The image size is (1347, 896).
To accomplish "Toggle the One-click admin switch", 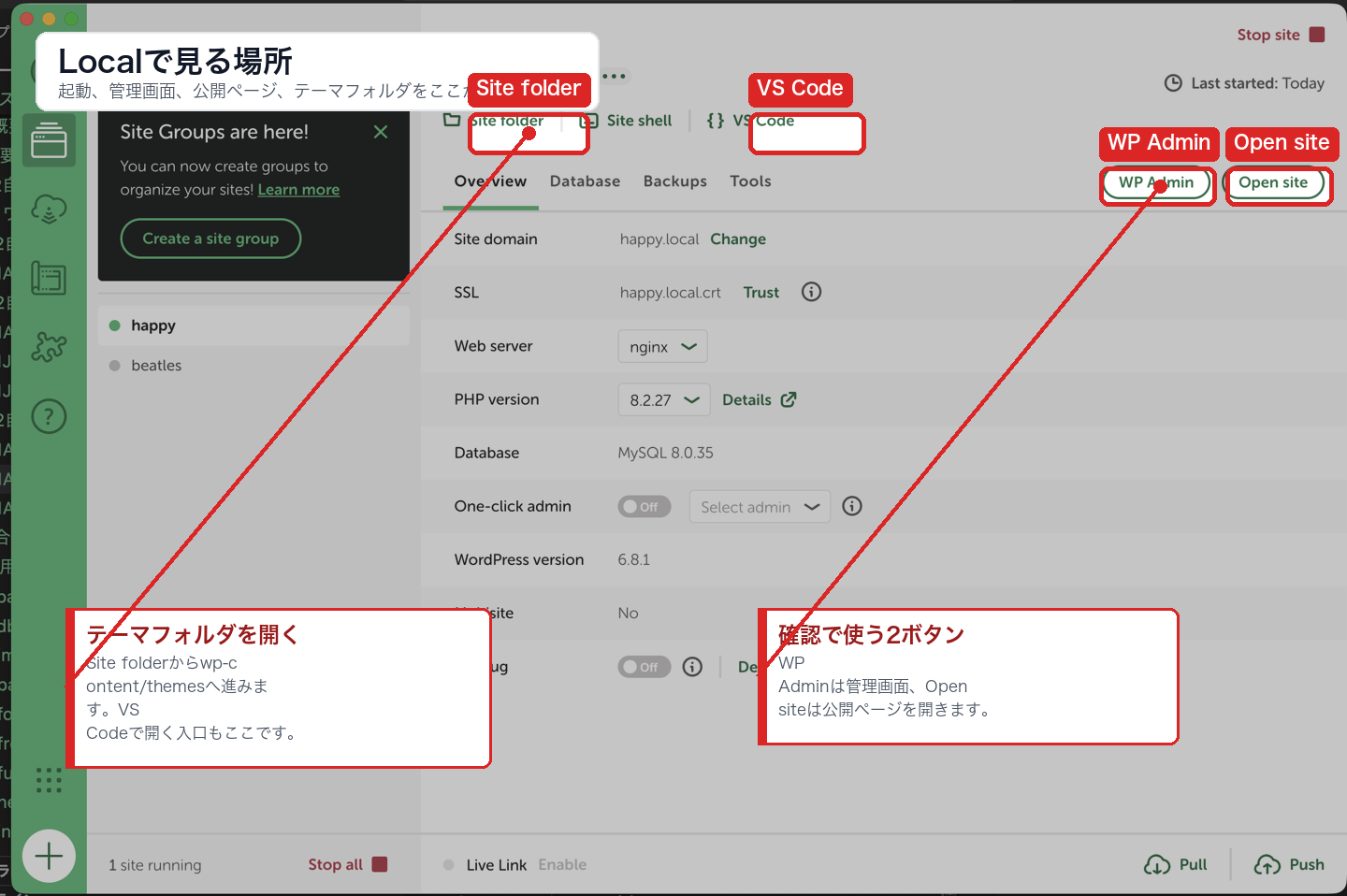I will pos(645,506).
